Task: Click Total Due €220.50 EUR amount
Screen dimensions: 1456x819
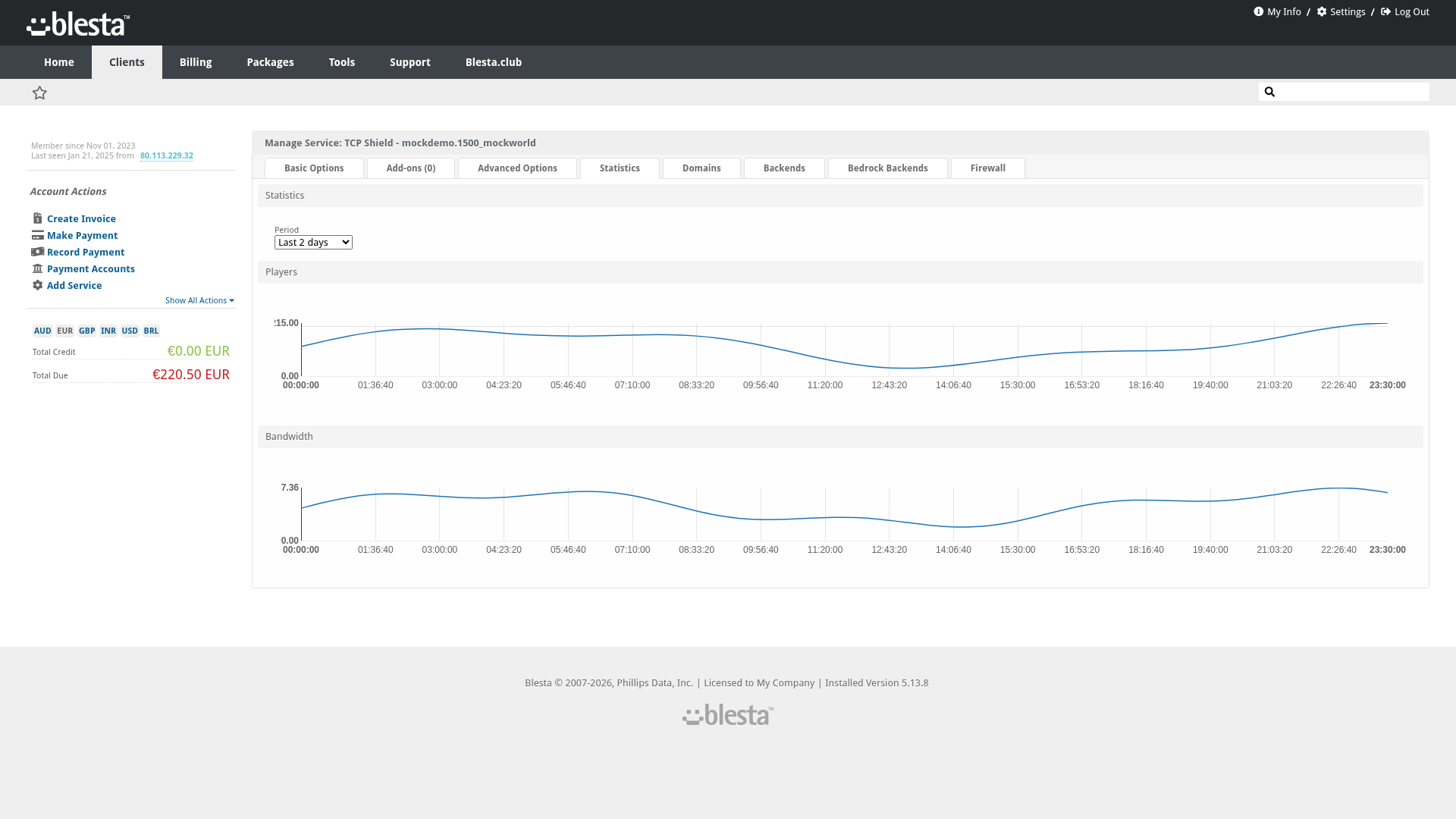Action: click(191, 375)
